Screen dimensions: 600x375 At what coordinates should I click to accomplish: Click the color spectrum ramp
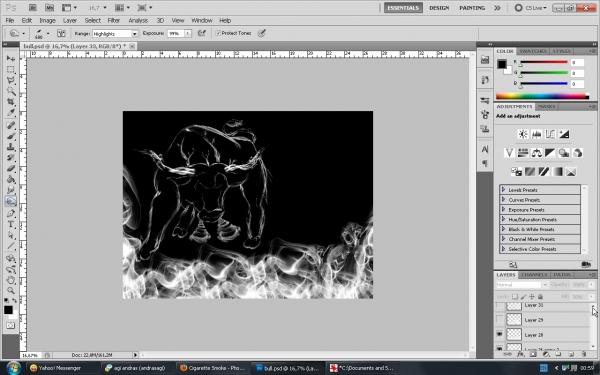click(x=542, y=96)
